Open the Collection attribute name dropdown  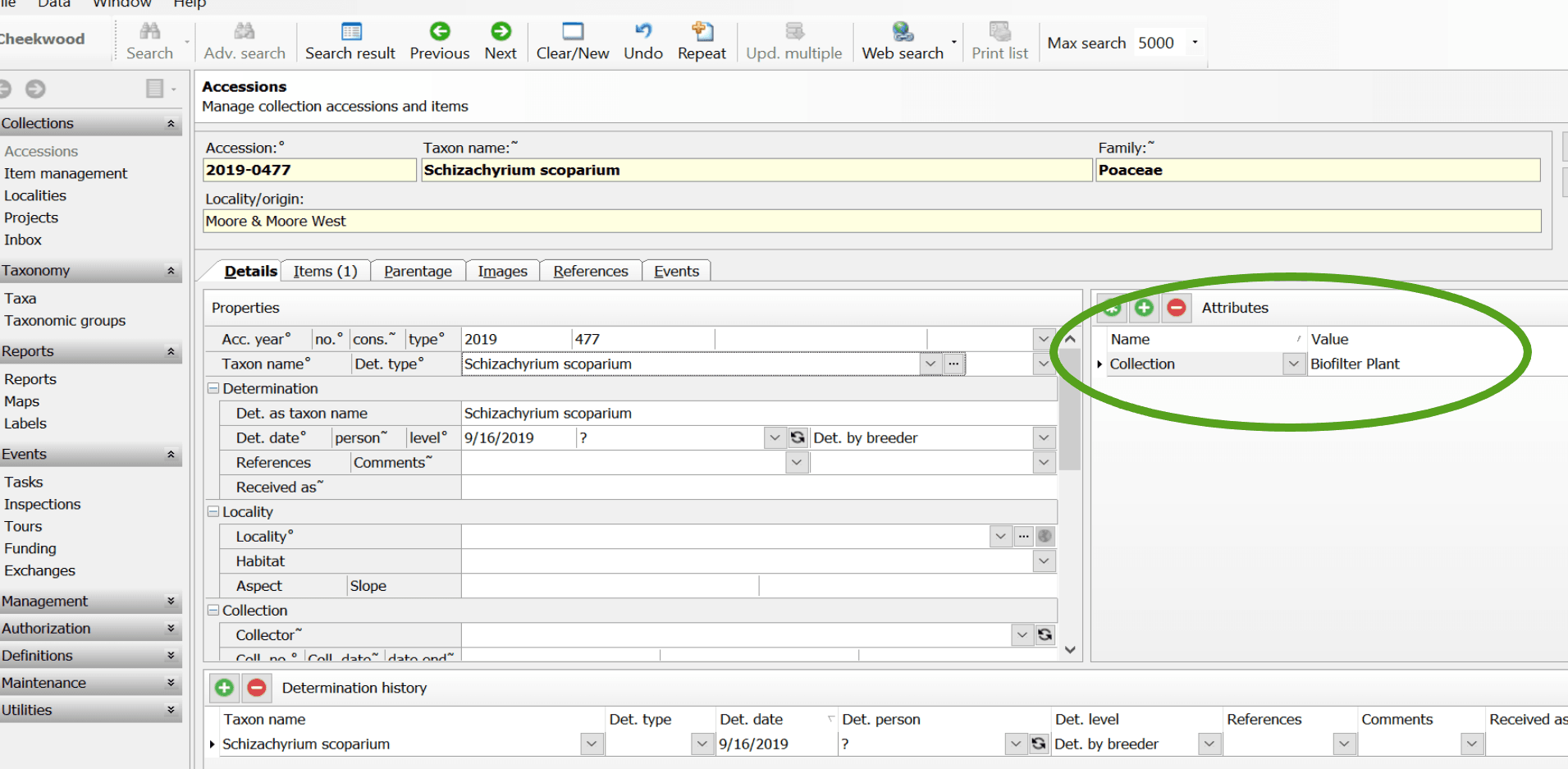[1294, 364]
